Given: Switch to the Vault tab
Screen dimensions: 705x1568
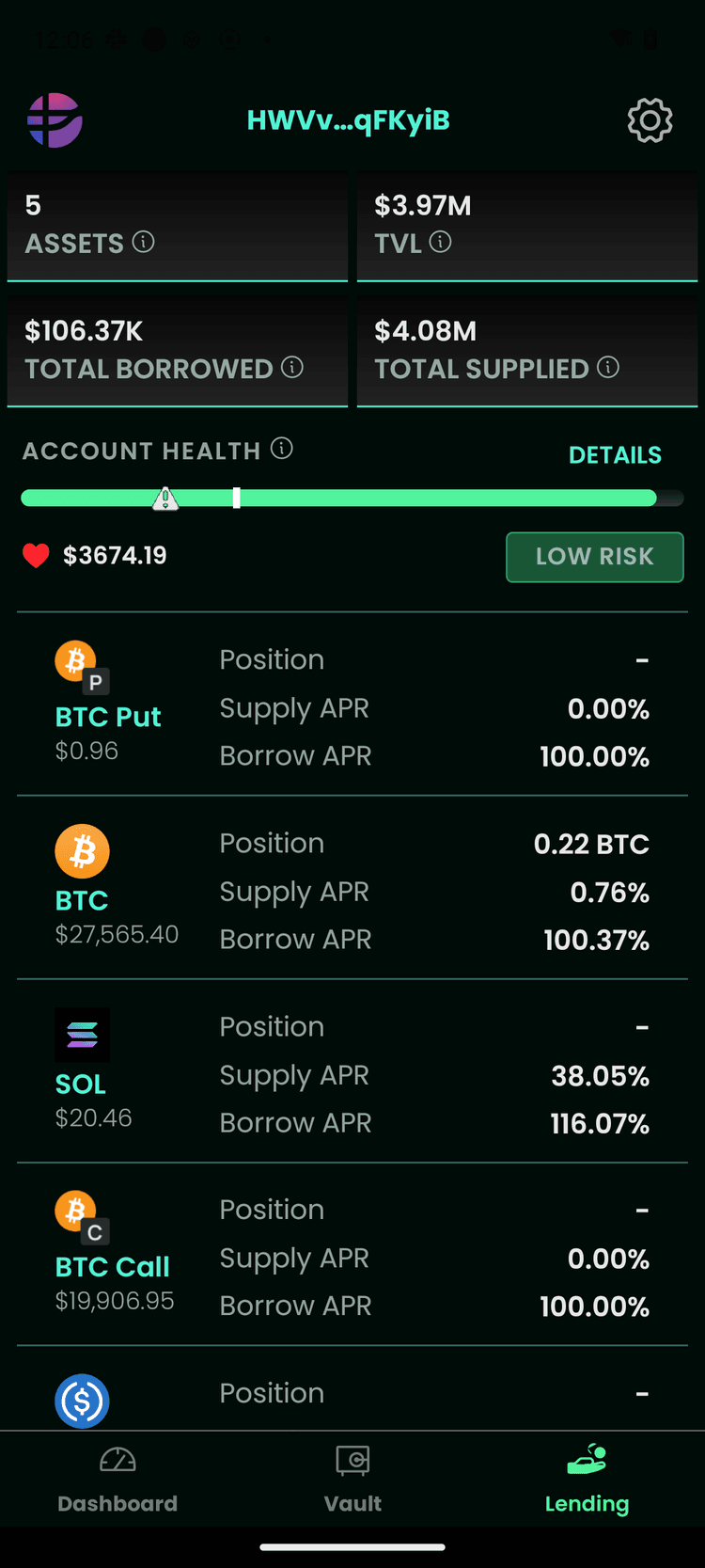Looking at the screenshot, I should pyautogui.click(x=352, y=1479).
